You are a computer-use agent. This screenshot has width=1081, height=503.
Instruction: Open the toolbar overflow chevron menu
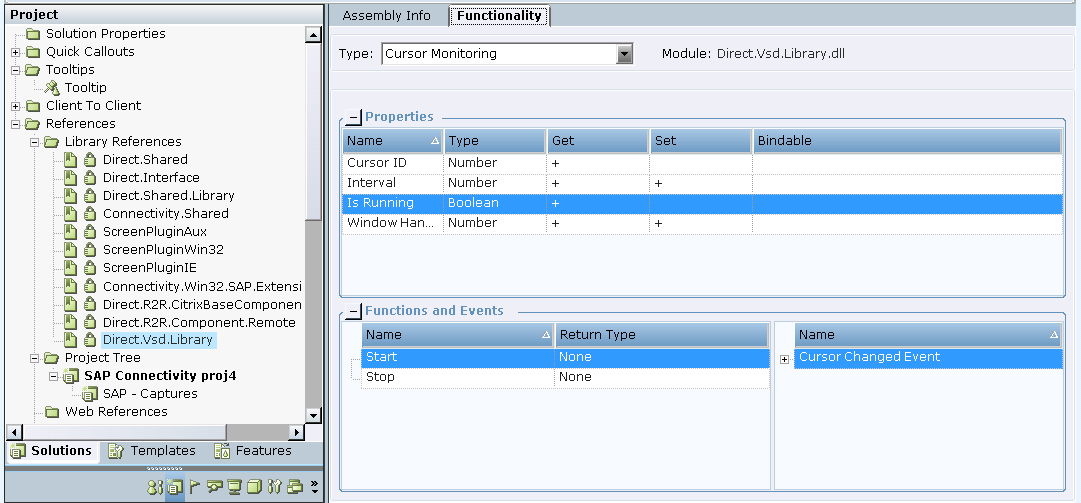(314, 487)
